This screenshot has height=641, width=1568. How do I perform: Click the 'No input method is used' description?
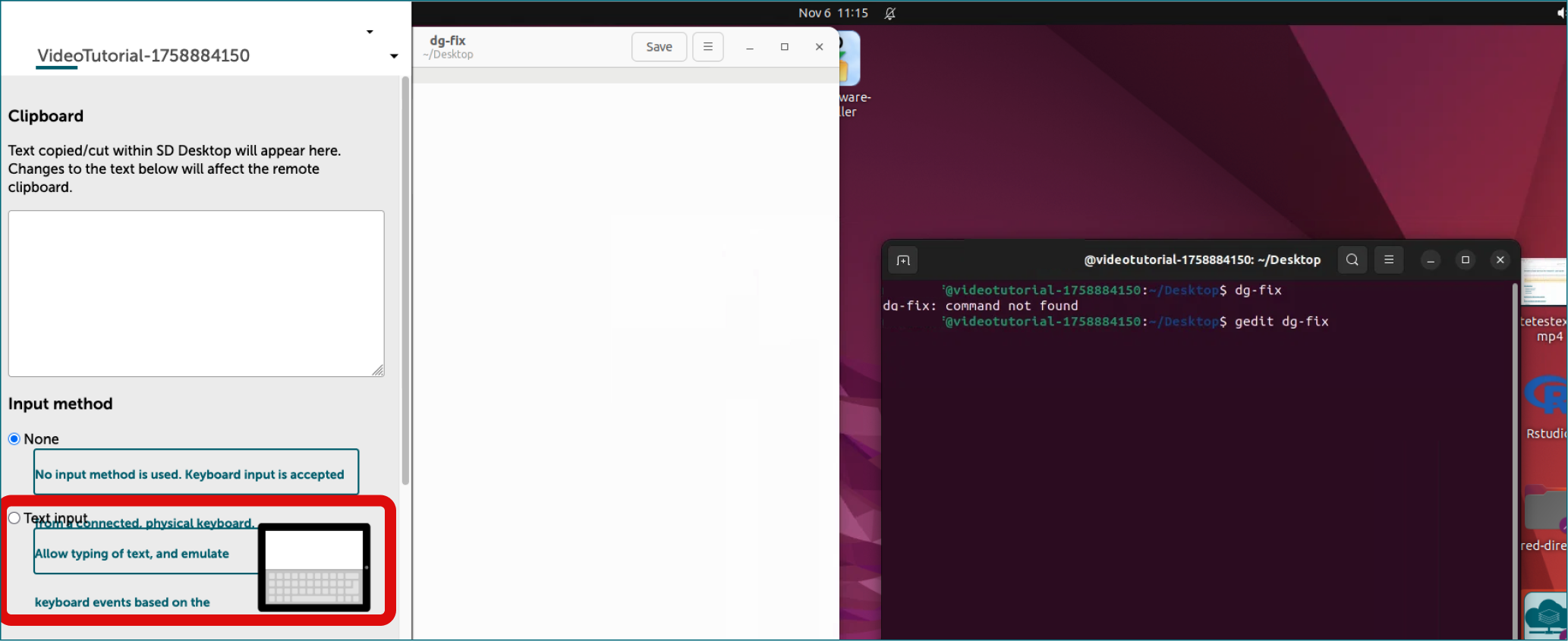pos(190,474)
